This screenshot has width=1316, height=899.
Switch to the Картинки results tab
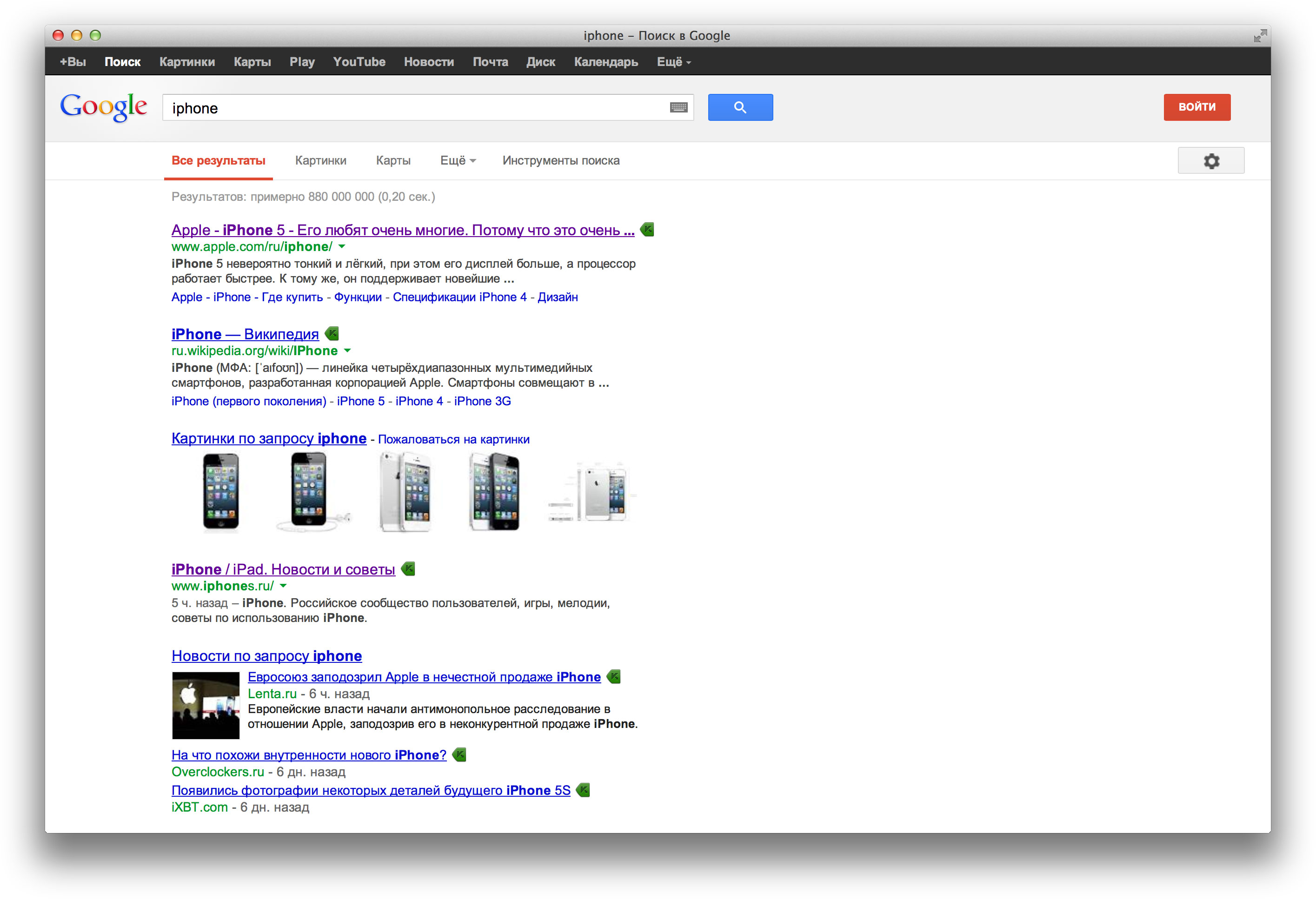click(x=320, y=161)
